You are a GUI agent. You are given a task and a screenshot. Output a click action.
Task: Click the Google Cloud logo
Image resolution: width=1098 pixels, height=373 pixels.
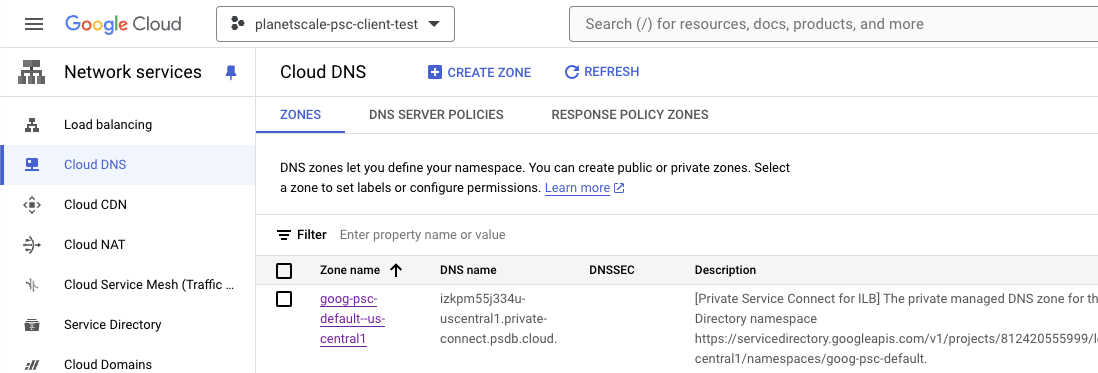click(x=123, y=24)
